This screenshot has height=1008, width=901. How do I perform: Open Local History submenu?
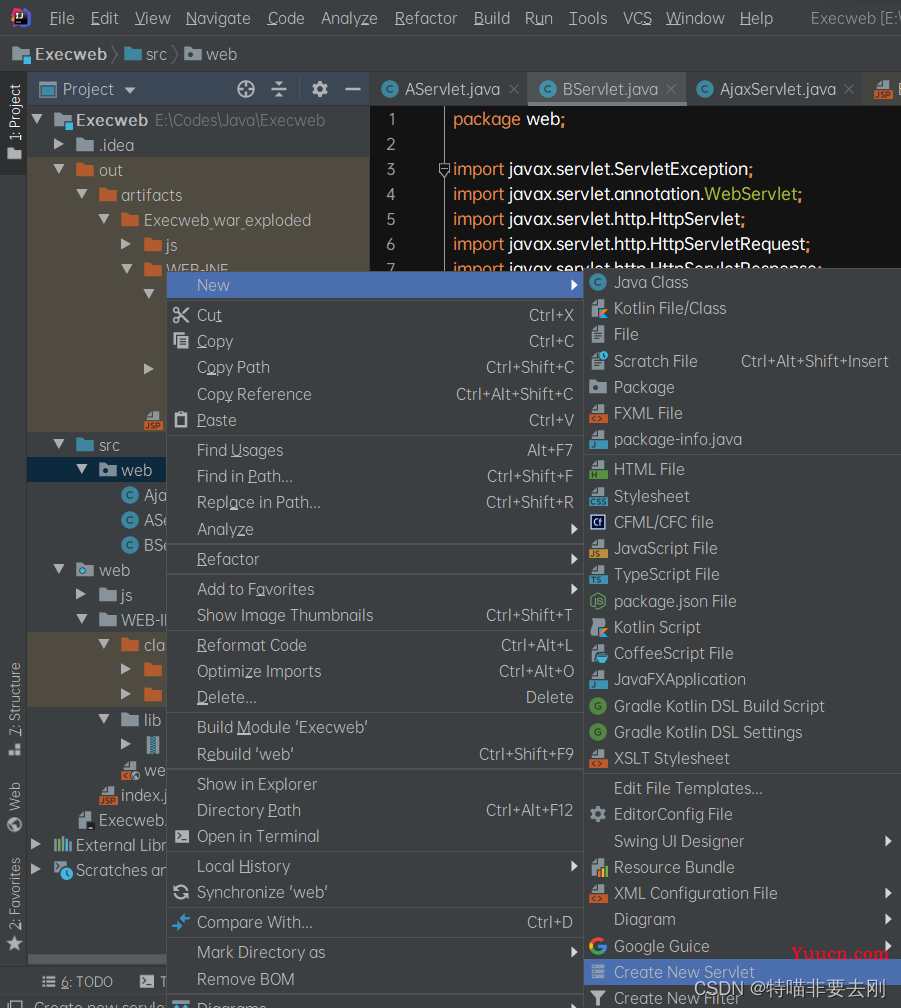[375, 867]
